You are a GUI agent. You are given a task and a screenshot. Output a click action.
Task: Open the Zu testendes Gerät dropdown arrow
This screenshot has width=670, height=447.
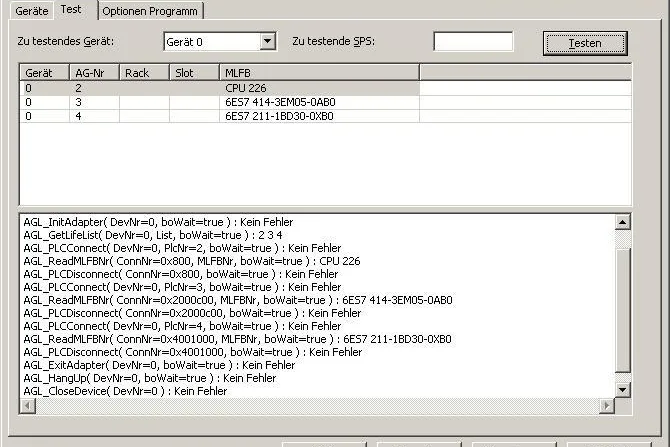point(267,41)
